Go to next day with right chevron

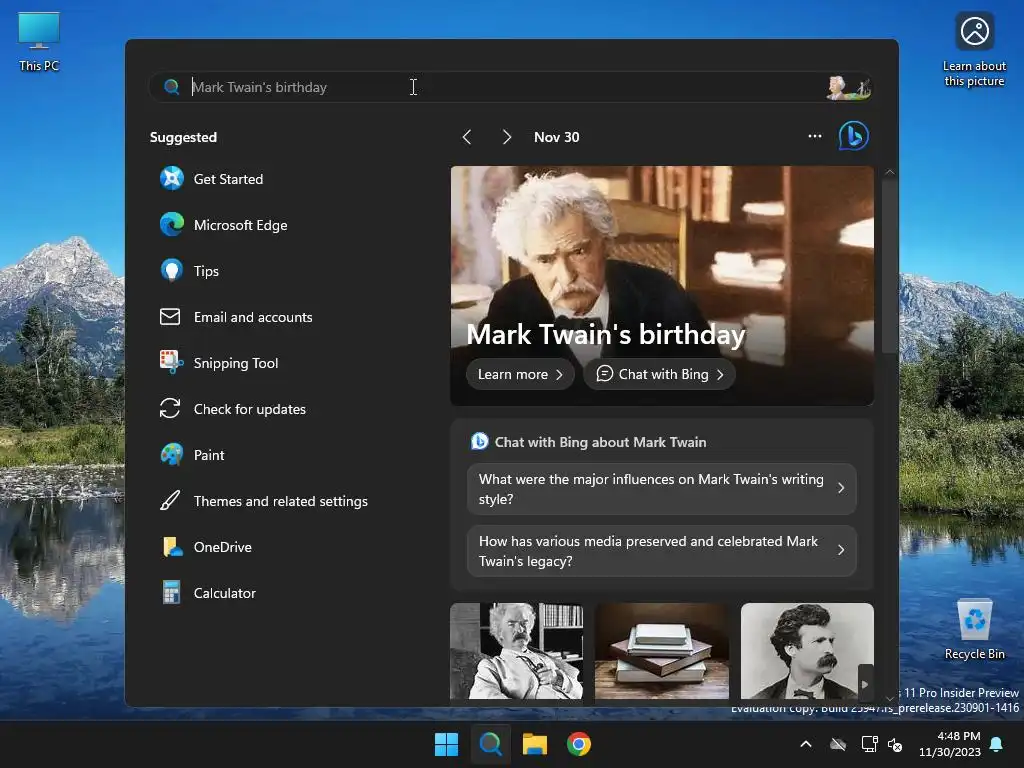507,136
